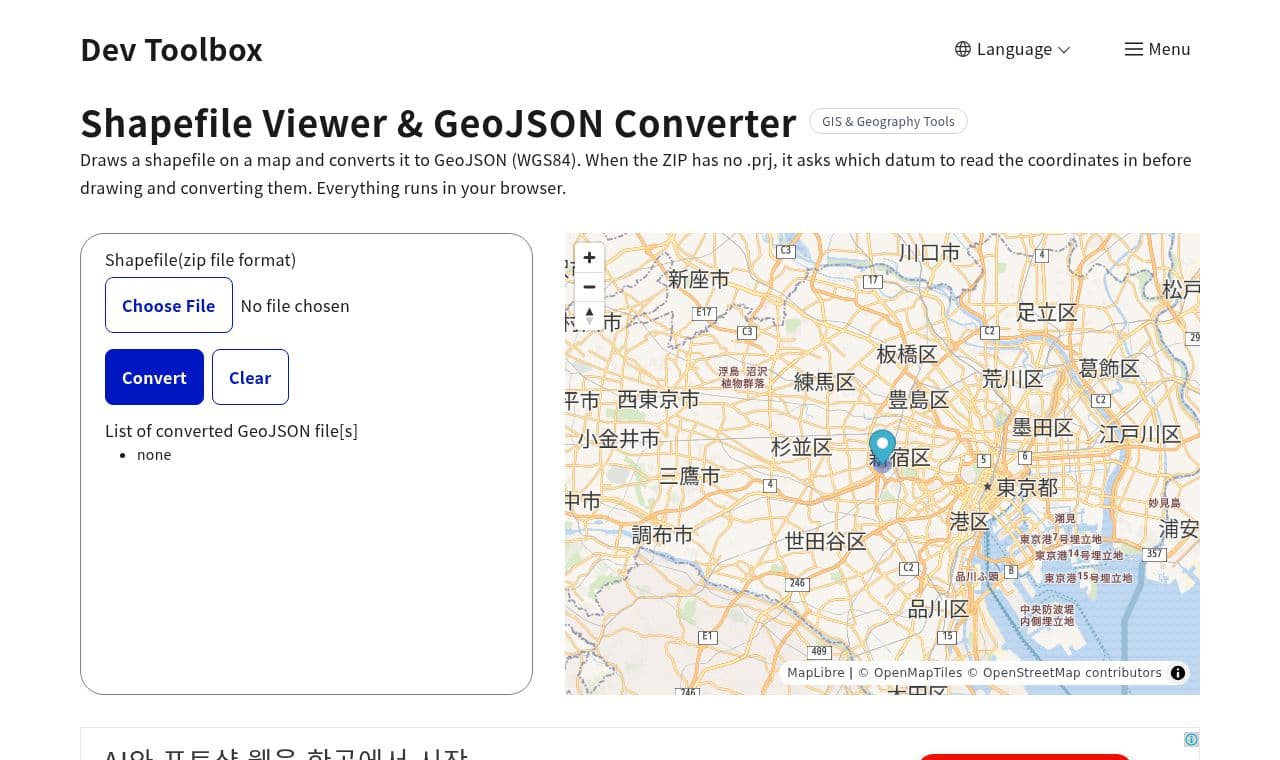The image size is (1280, 760).
Task: Click the 品川区 label on the map
Action: click(938, 609)
